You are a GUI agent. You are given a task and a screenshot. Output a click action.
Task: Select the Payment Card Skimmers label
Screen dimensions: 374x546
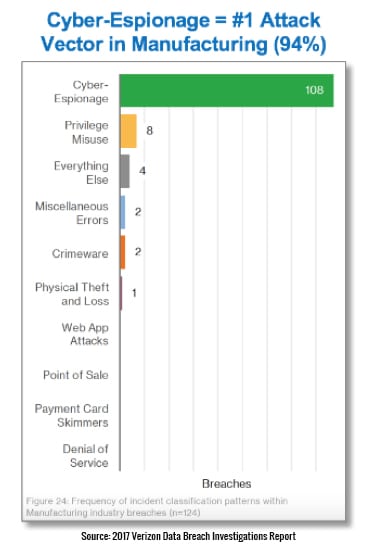pos(71,415)
